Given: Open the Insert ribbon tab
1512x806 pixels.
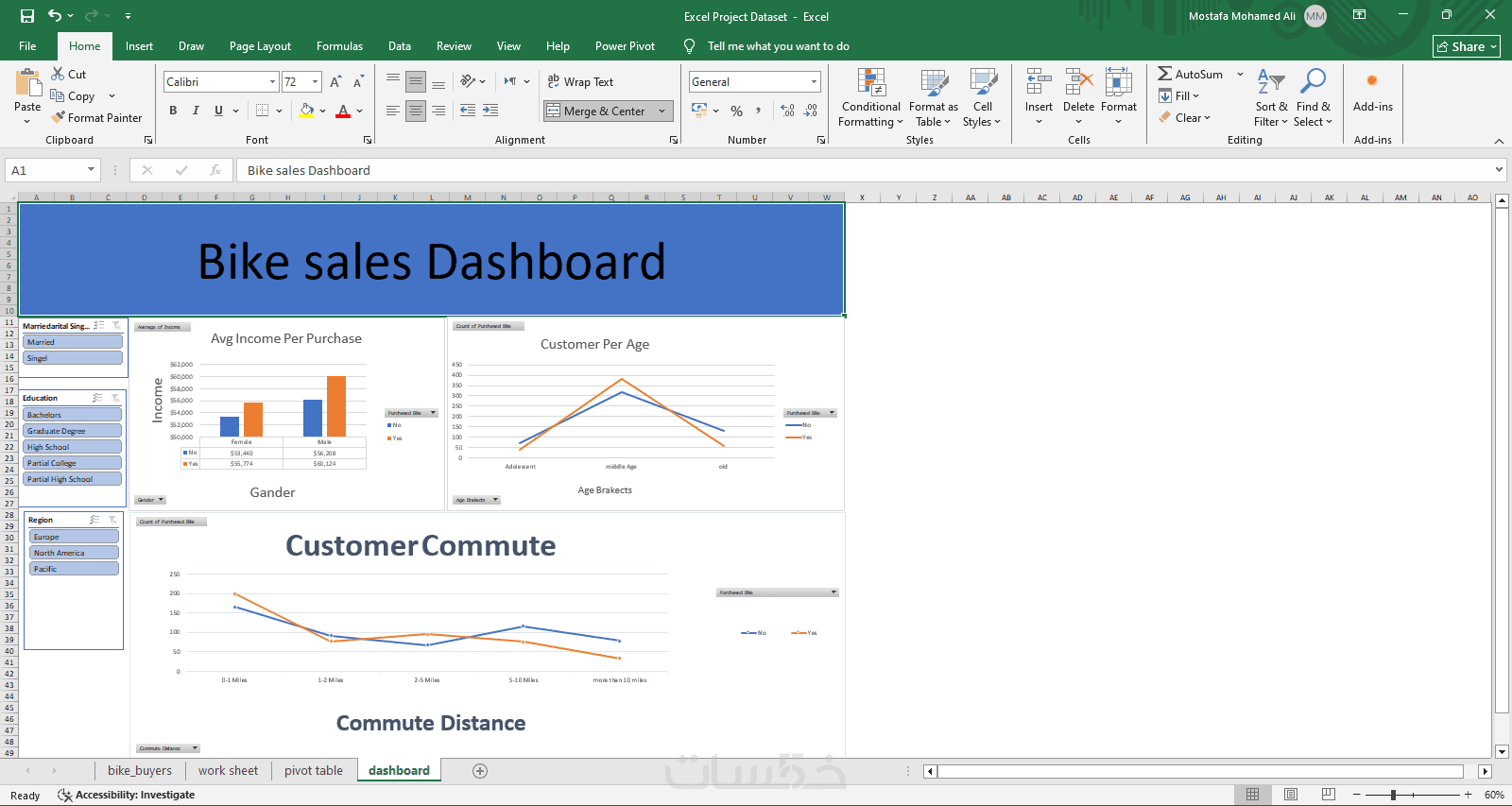Looking at the screenshot, I should [x=139, y=46].
